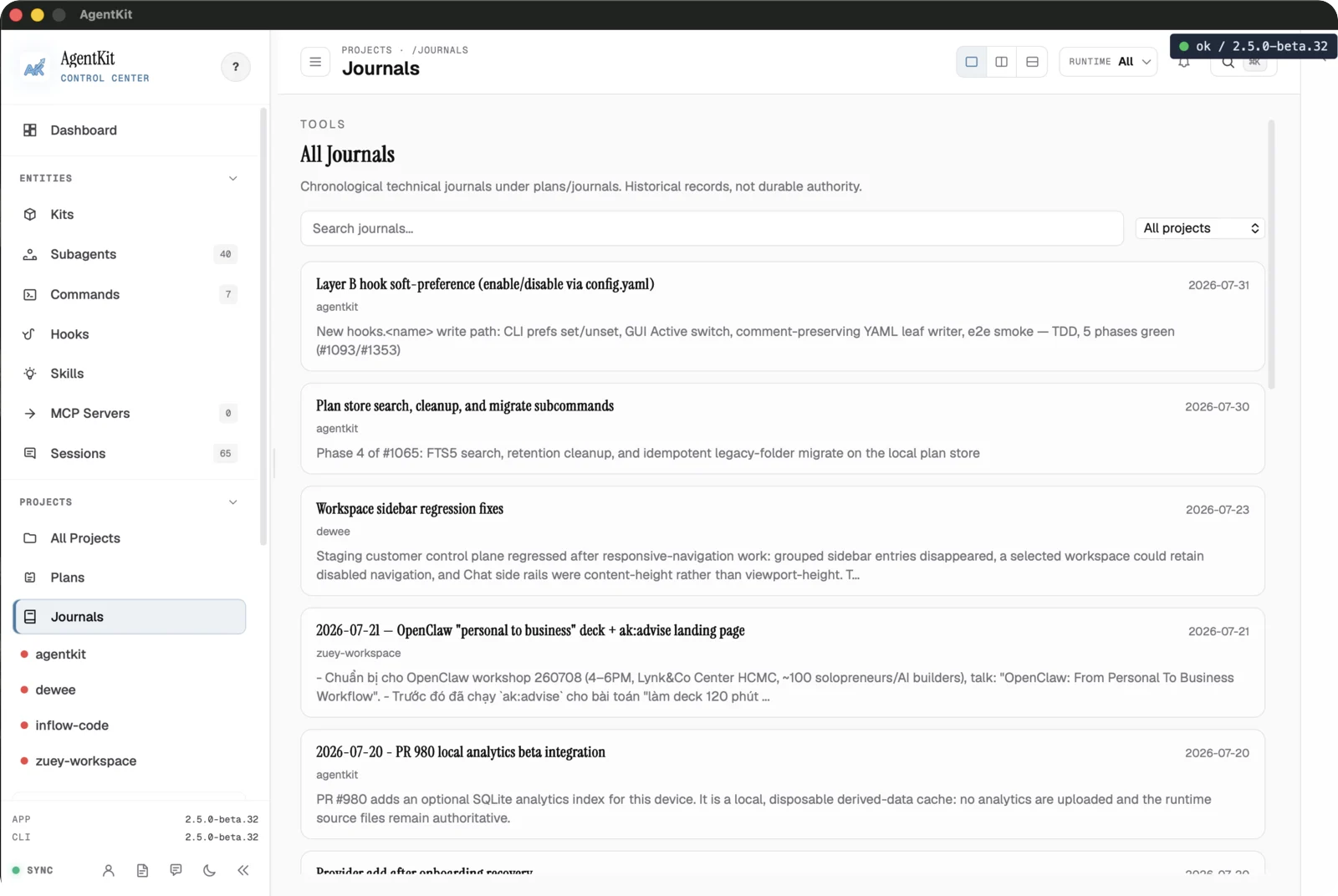Go to Dashboard menu item
This screenshot has width=1338, height=896.
130,130
